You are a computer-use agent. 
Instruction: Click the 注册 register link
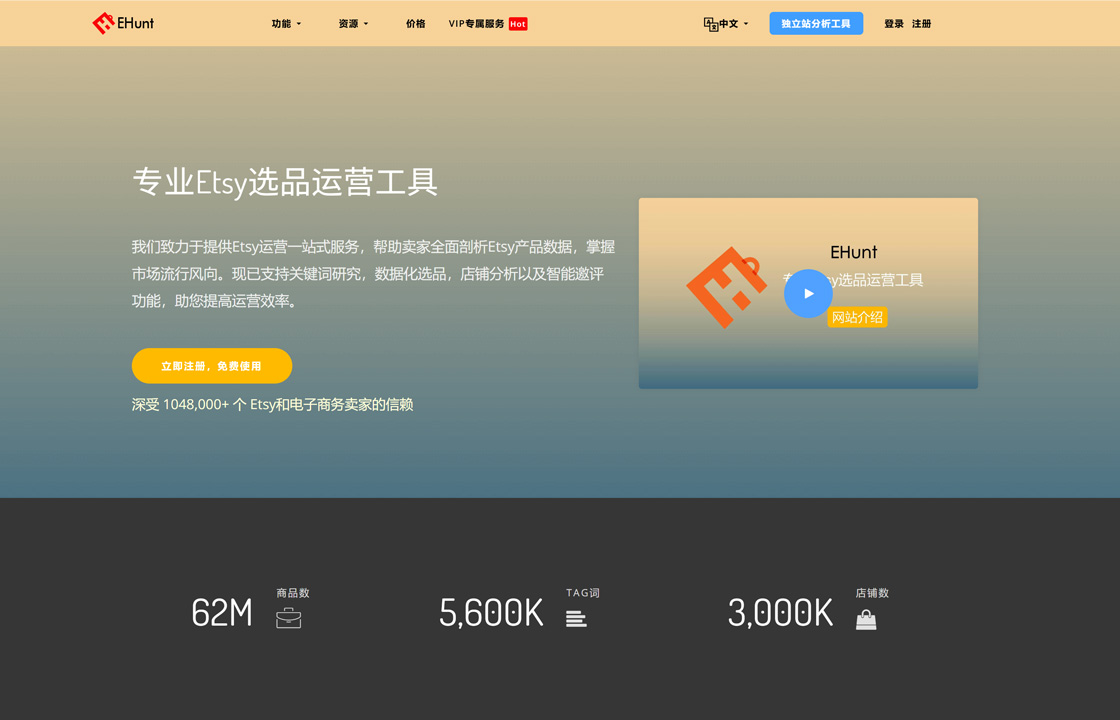(x=921, y=24)
